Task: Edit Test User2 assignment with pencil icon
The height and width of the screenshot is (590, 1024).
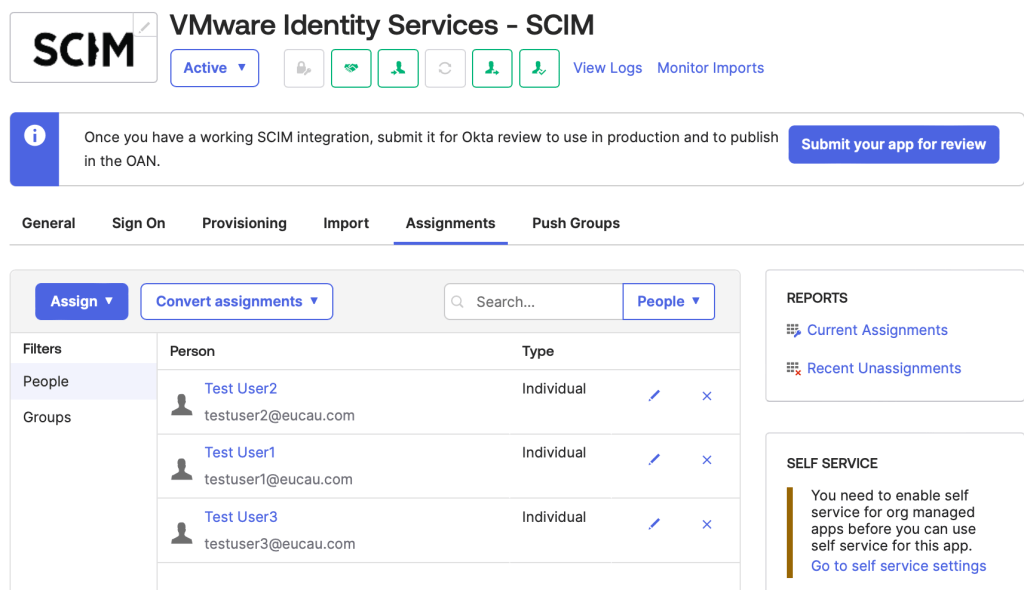Action: point(654,396)
